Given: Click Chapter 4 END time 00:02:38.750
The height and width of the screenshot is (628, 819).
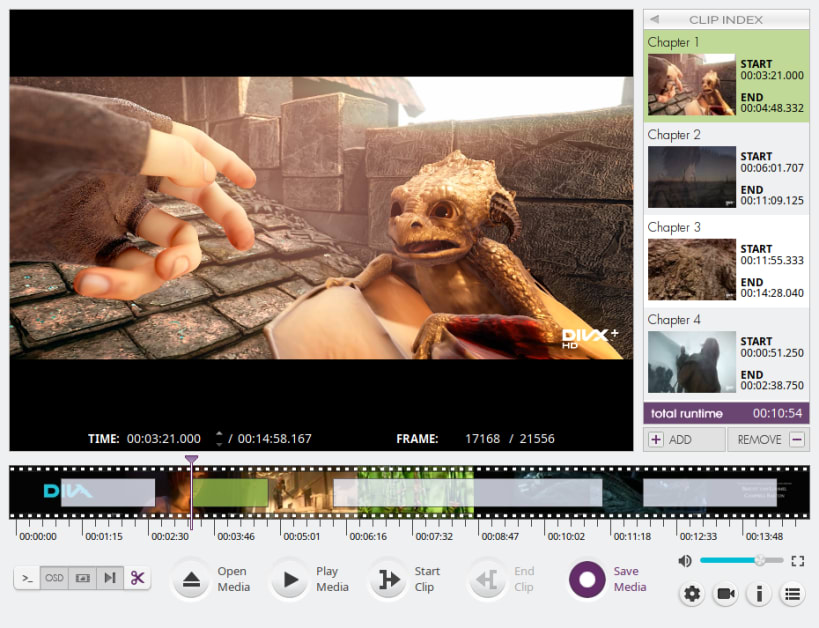Looking at the screenshot, I should point(772,386).
